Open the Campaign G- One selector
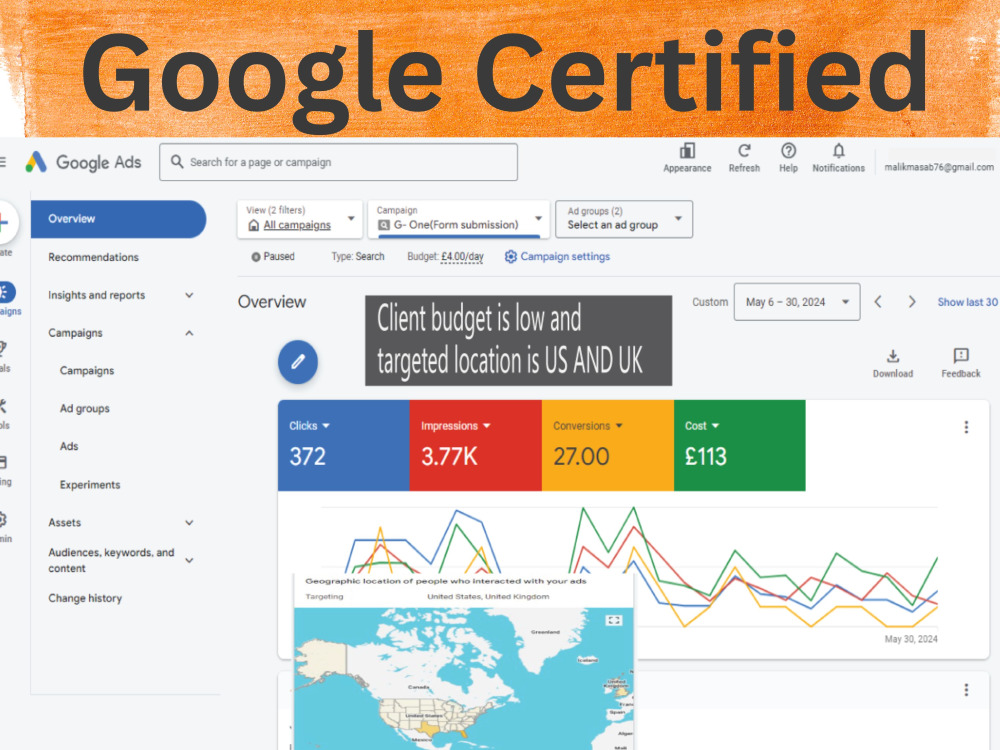 tap(459, 219)
